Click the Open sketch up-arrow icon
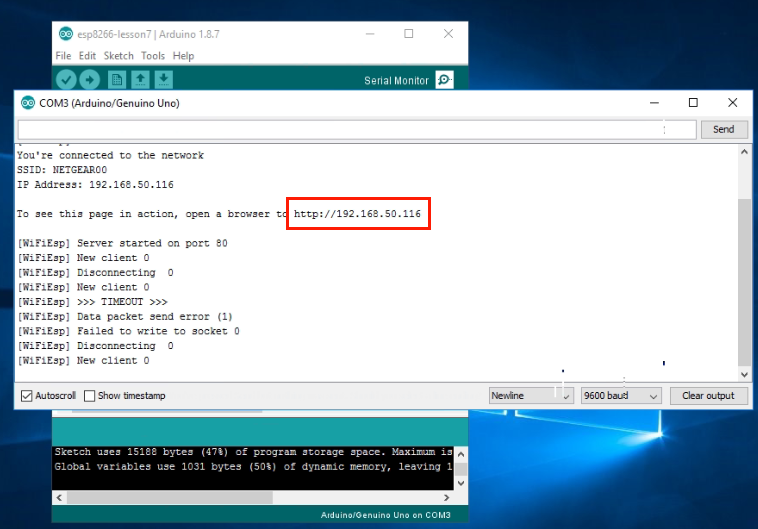Image resolution: width=758 pixels, height=529 pixels. (140, 79)
